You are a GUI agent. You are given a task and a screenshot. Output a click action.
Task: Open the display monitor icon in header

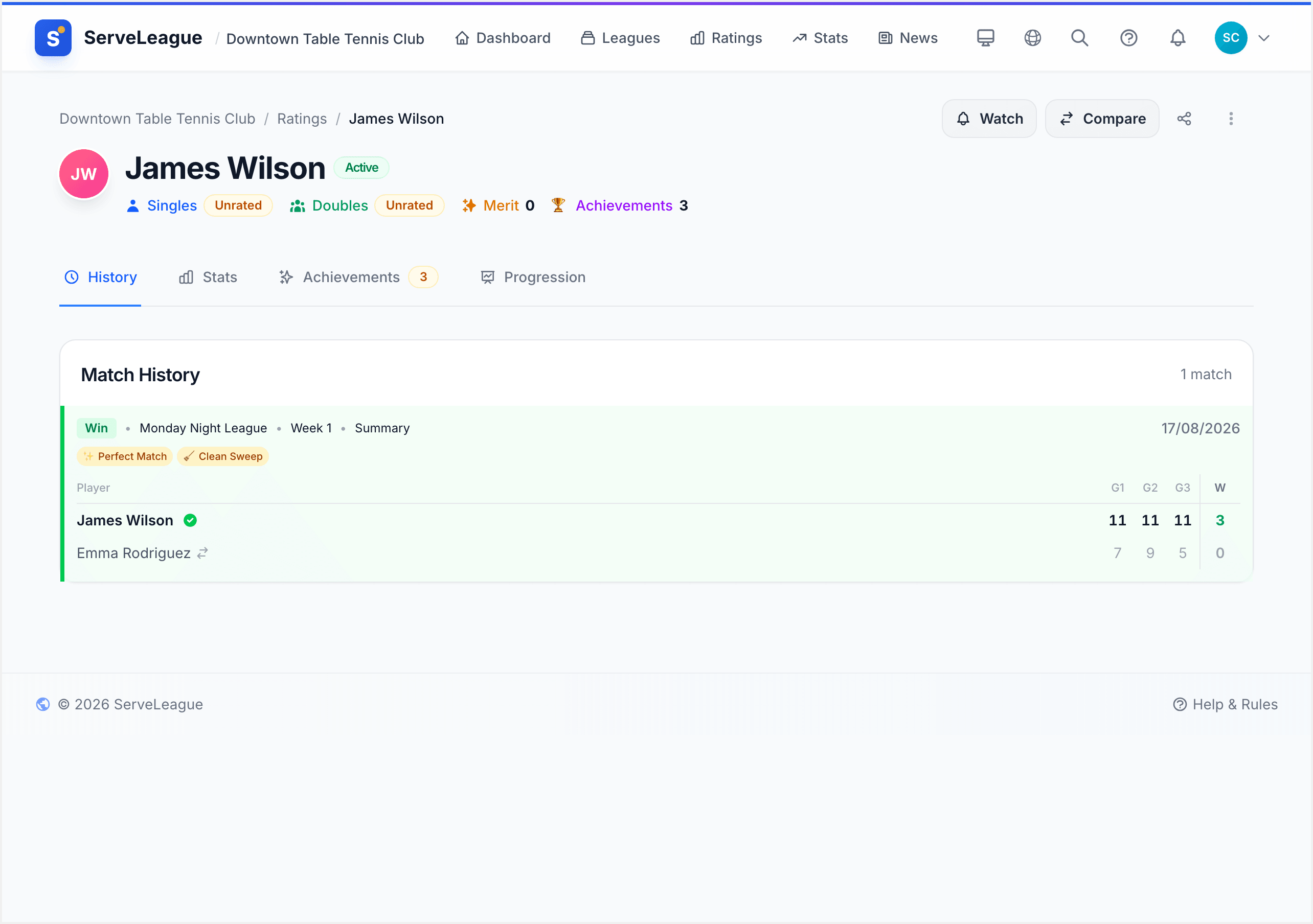click(985, 38)
